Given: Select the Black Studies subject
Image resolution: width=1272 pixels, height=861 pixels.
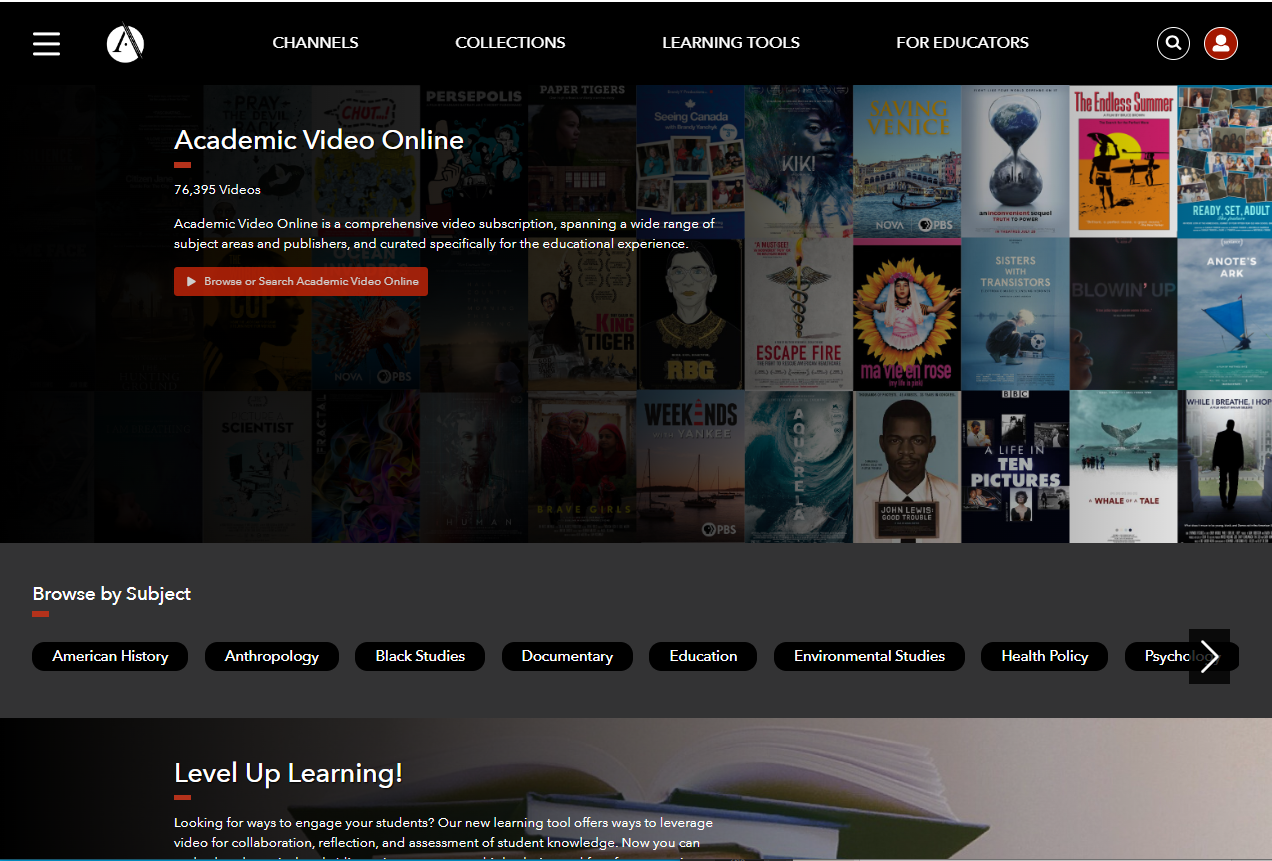Looking at the screenshot, I should tap(420, 656).
